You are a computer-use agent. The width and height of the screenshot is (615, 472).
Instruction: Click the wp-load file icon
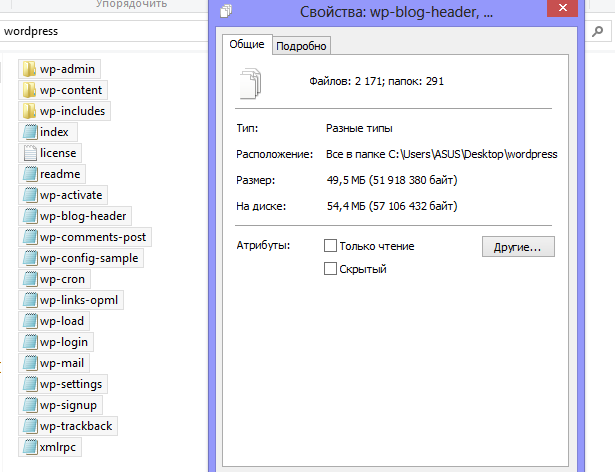[30, 321]
